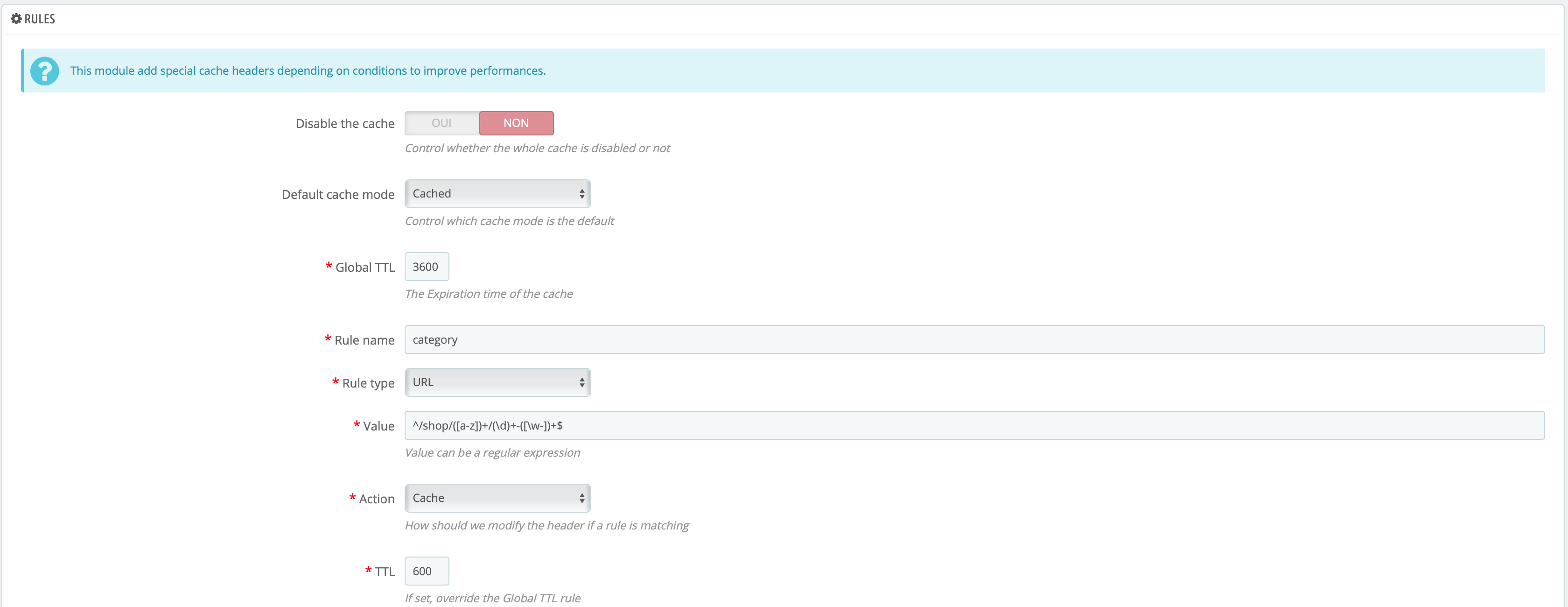Image resolution: width=1568 pixels, height=607 pixels.
Task: Click the Global TTL input field
Action: (x=427, y=267)
